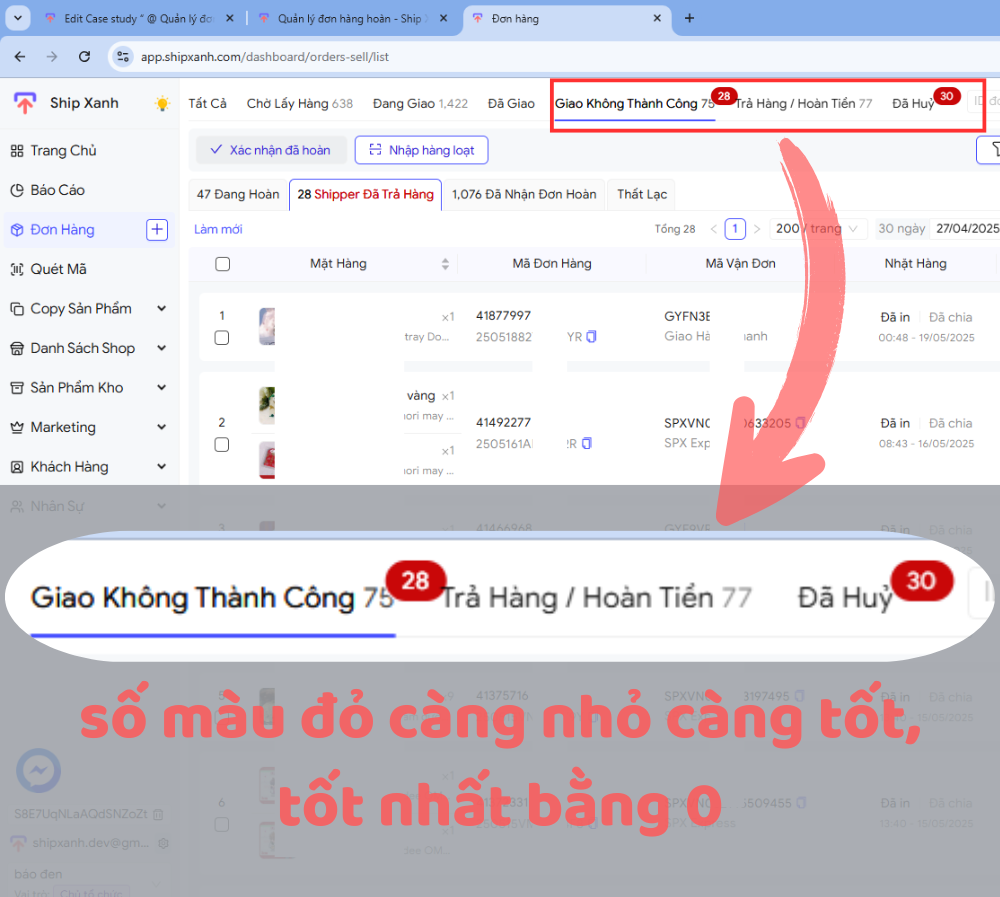Switch to the Đã Giao tab
This screenshot has height=897, width=1000.
[x=511, y=103]
